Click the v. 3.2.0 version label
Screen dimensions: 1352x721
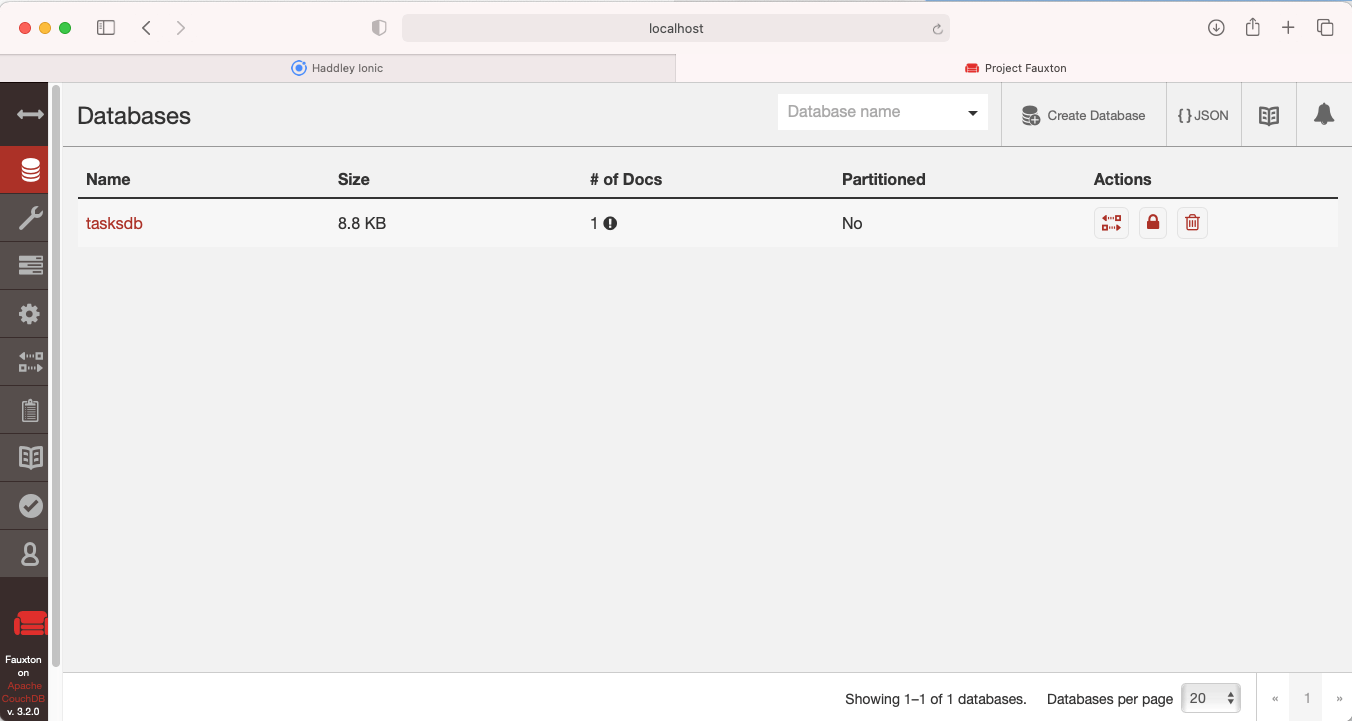point(23,711)
